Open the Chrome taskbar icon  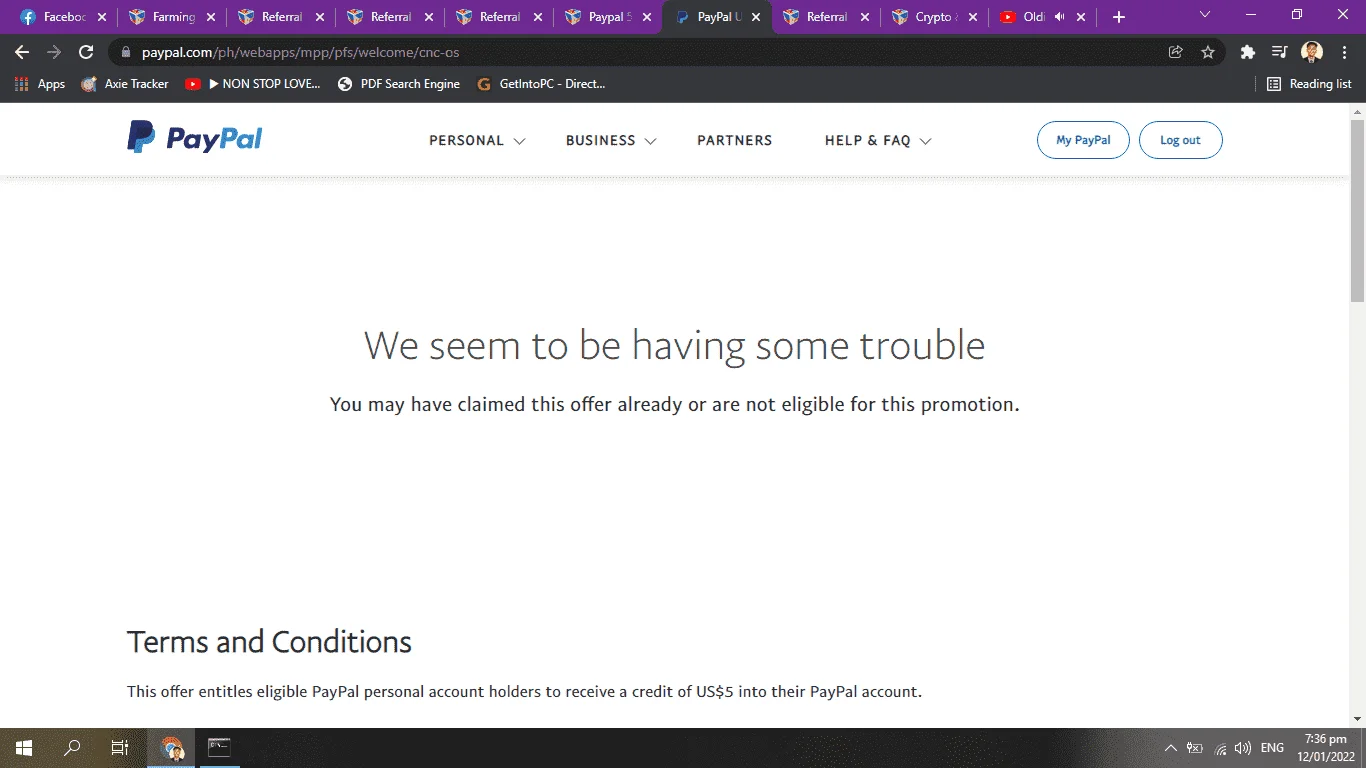(x=172, y=748)
